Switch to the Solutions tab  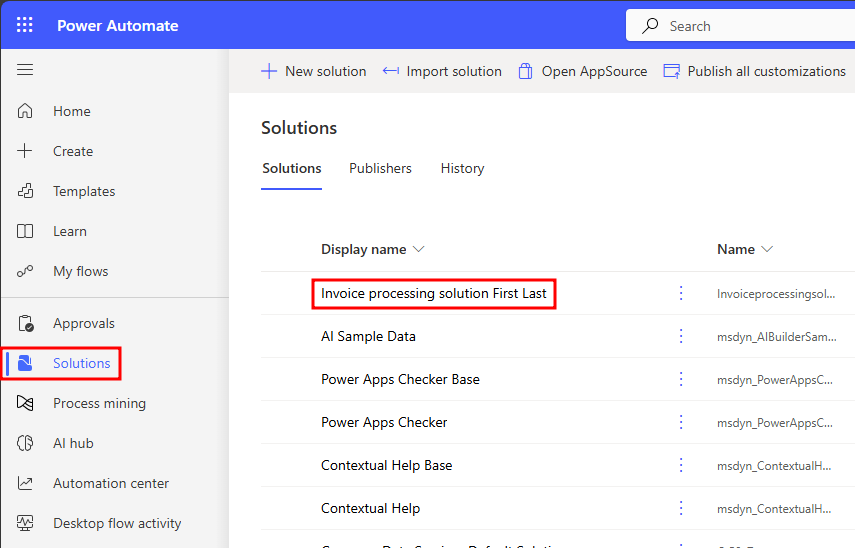(292, 168)
